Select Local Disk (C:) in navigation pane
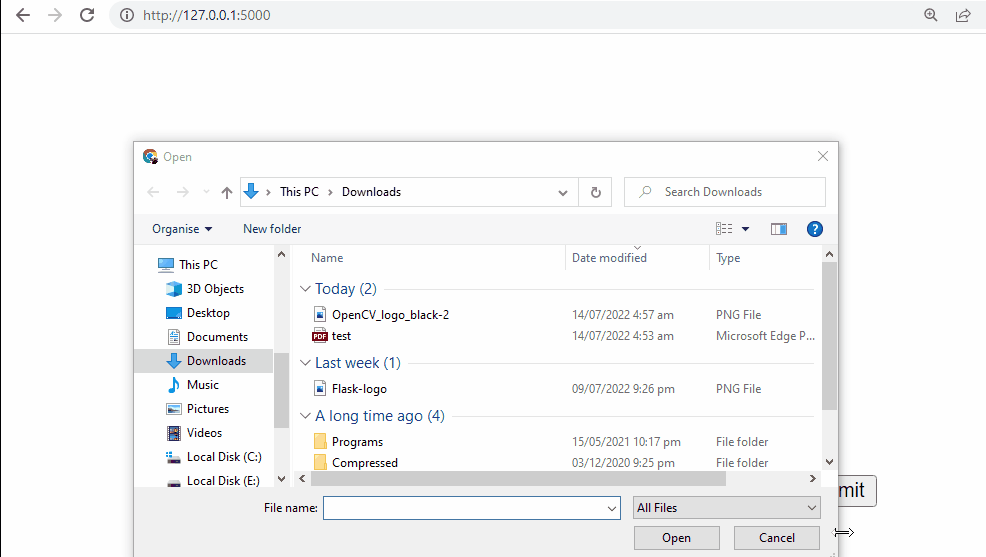This screenshot has height=557, width=986. (224, 456)
